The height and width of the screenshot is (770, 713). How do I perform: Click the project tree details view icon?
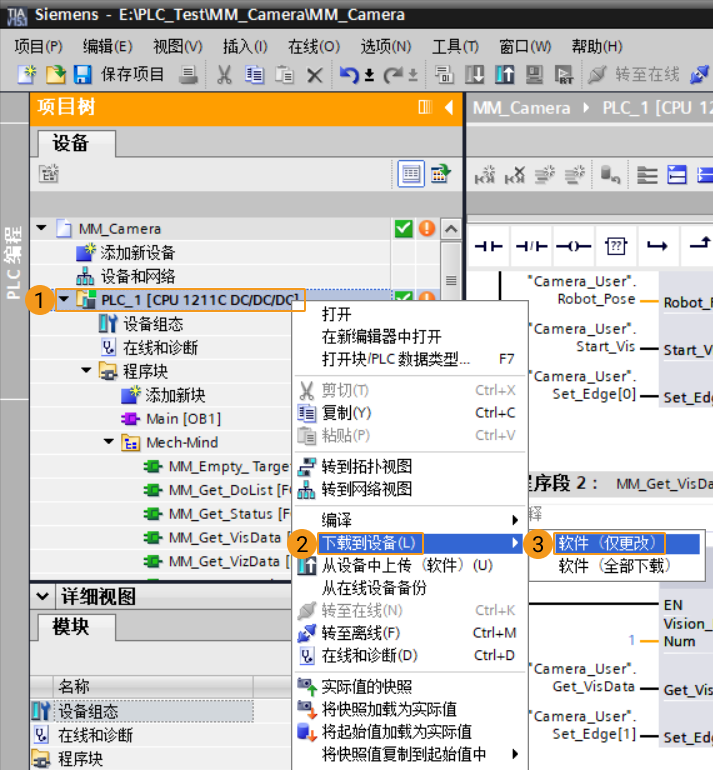(440, 174)
